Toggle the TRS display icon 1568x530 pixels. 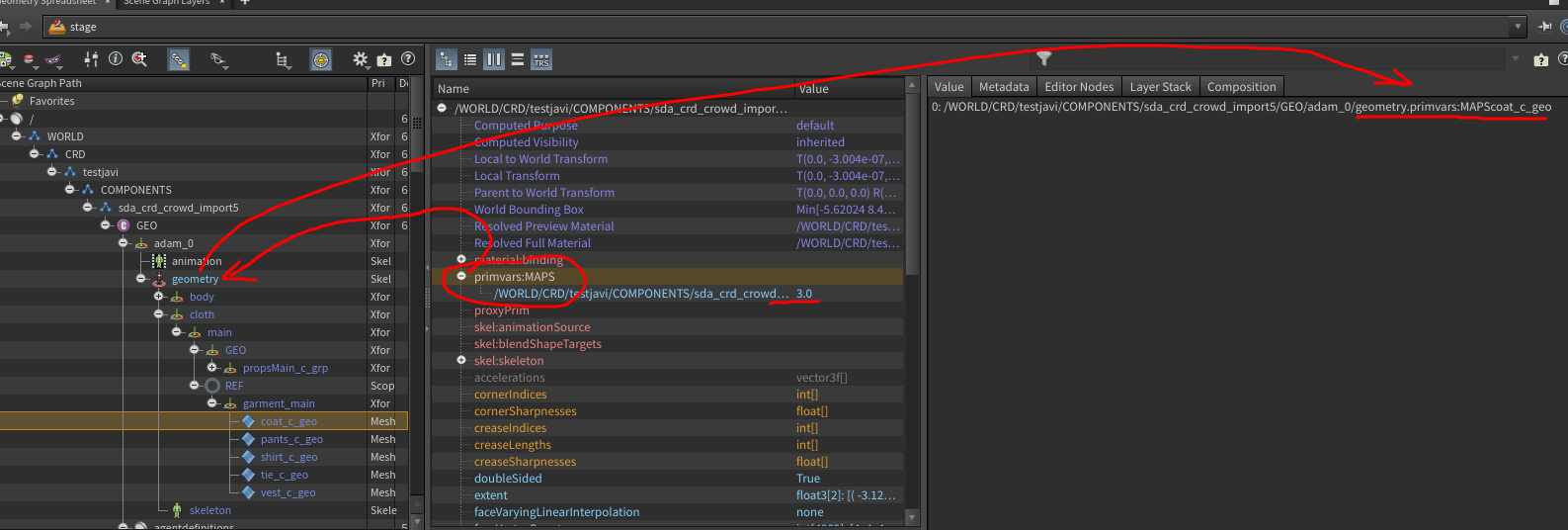tap(541, 60)
